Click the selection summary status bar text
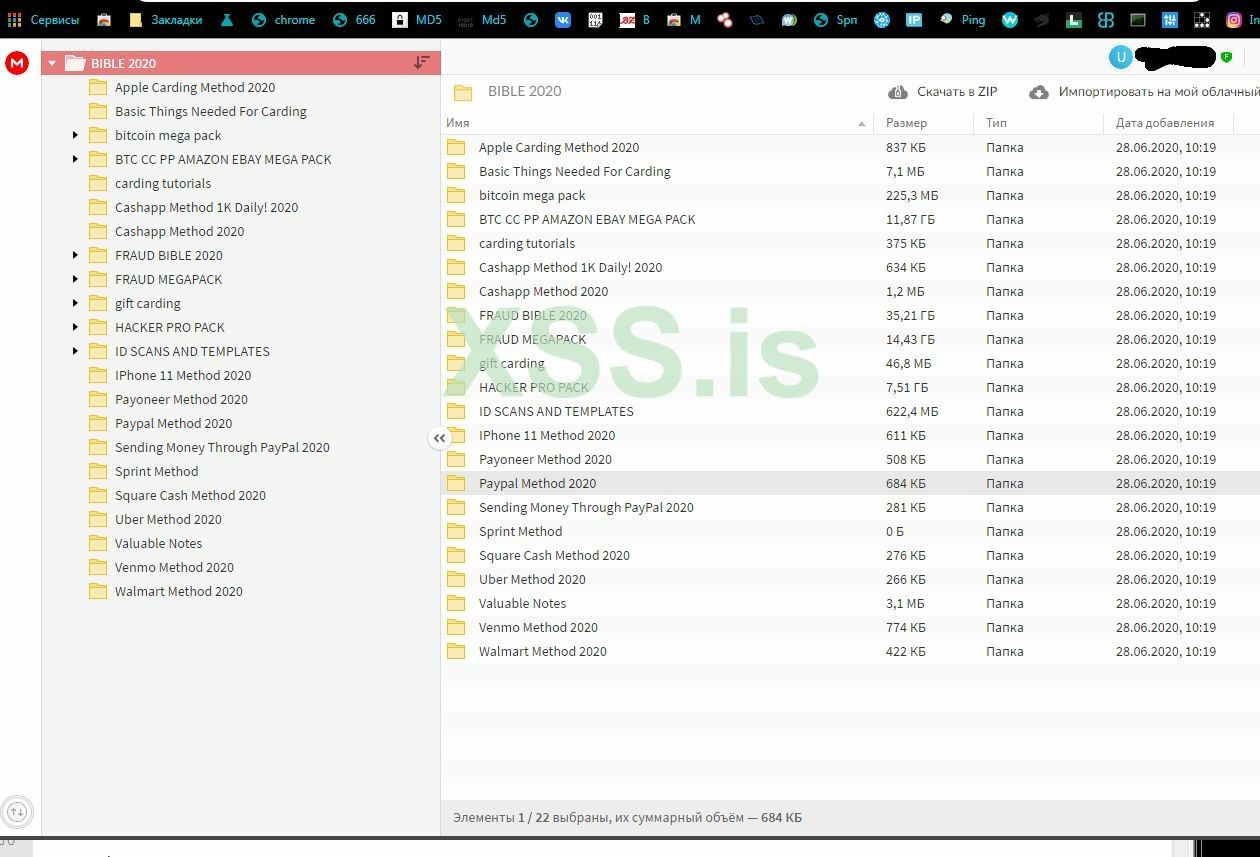1260x857 pixels. tap(627, 817)
